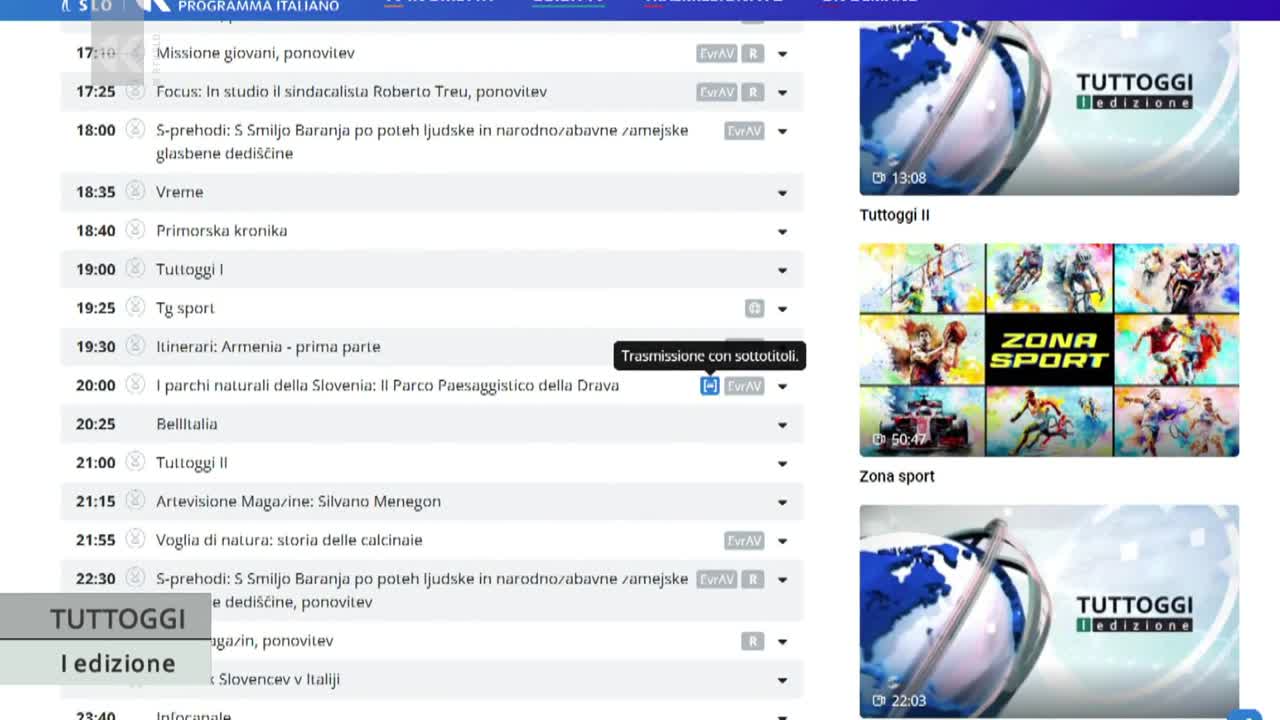This screenshot has height=720, width=1280.
Task: Click the R badge on the 22:30 S-prehodi row
Action: pos(753,579)
